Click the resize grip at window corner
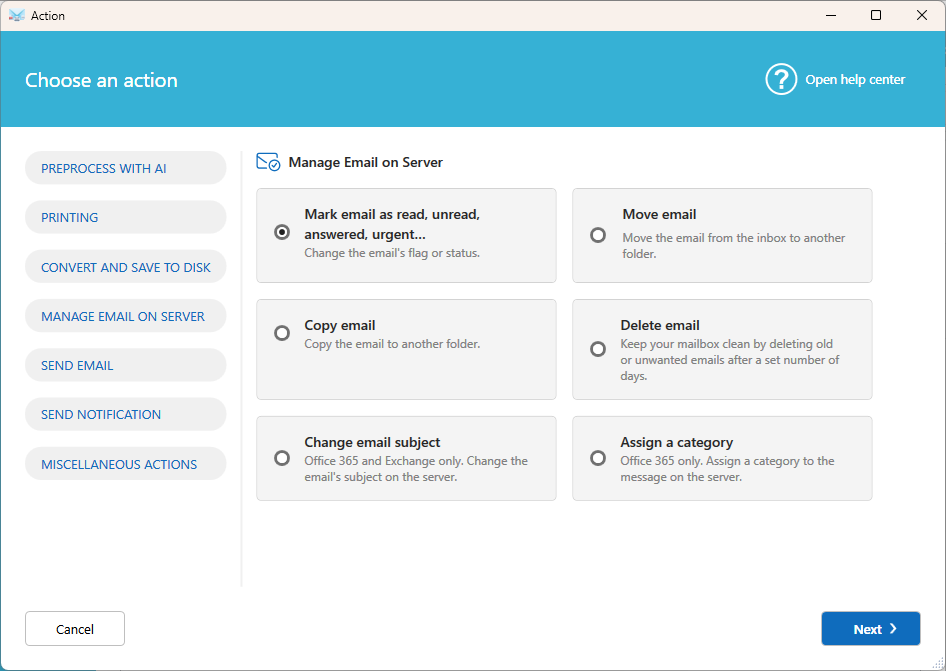 pyautogui.click(x=938, y=663)
